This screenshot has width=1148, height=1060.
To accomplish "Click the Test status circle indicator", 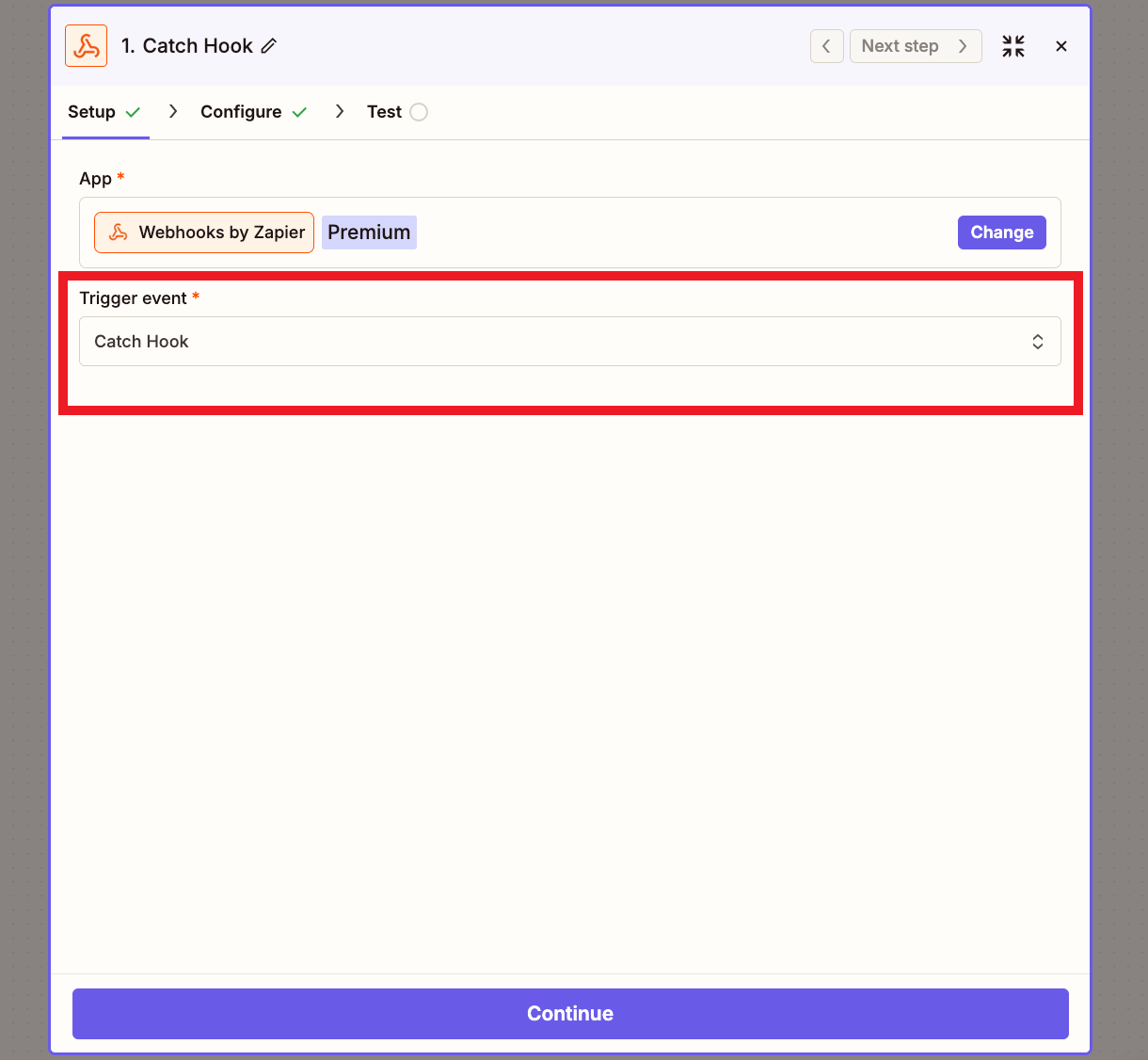I will [419, 112].
